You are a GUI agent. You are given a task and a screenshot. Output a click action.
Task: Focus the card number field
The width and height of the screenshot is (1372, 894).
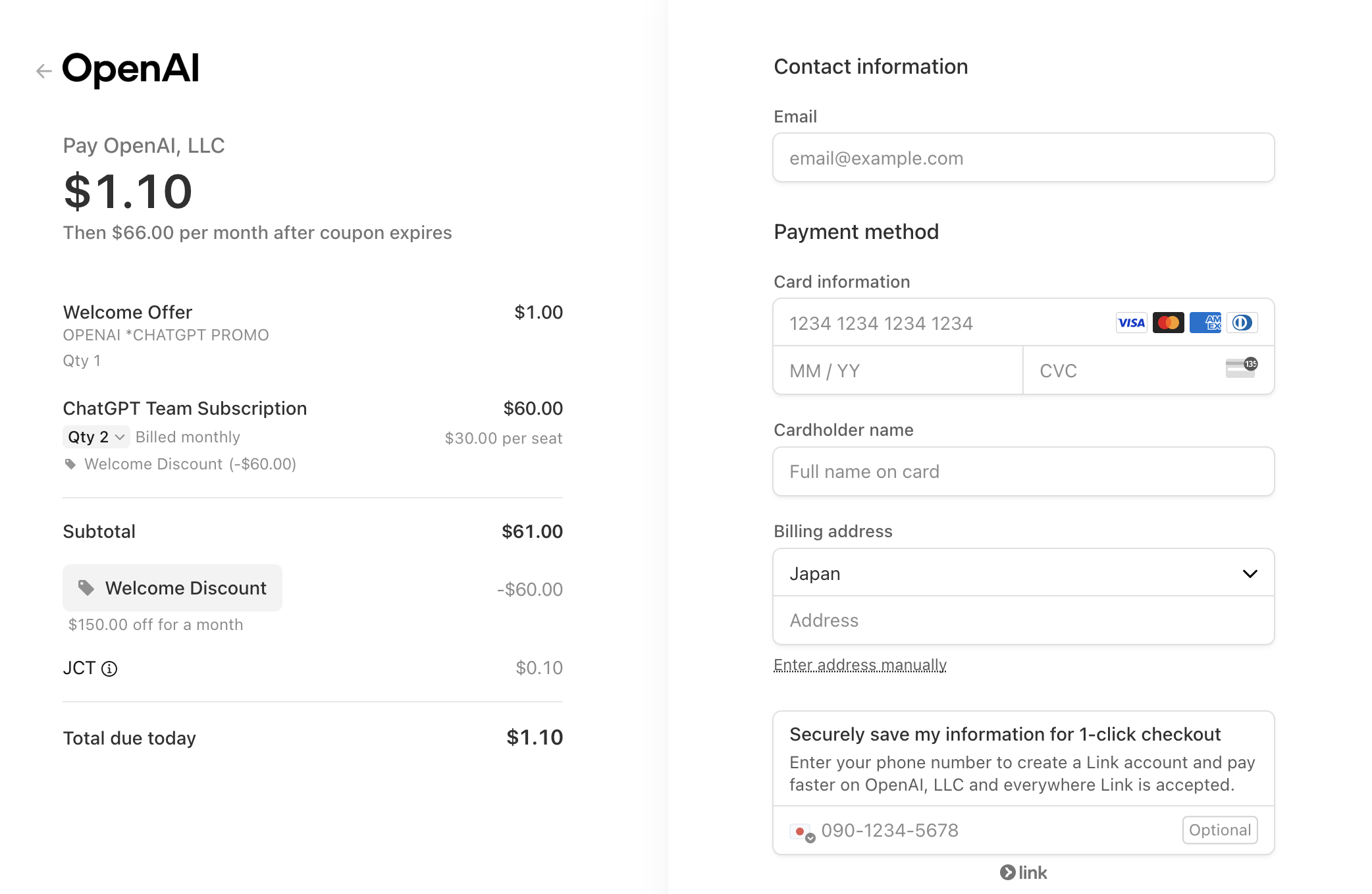click(x=1024, y=323)
